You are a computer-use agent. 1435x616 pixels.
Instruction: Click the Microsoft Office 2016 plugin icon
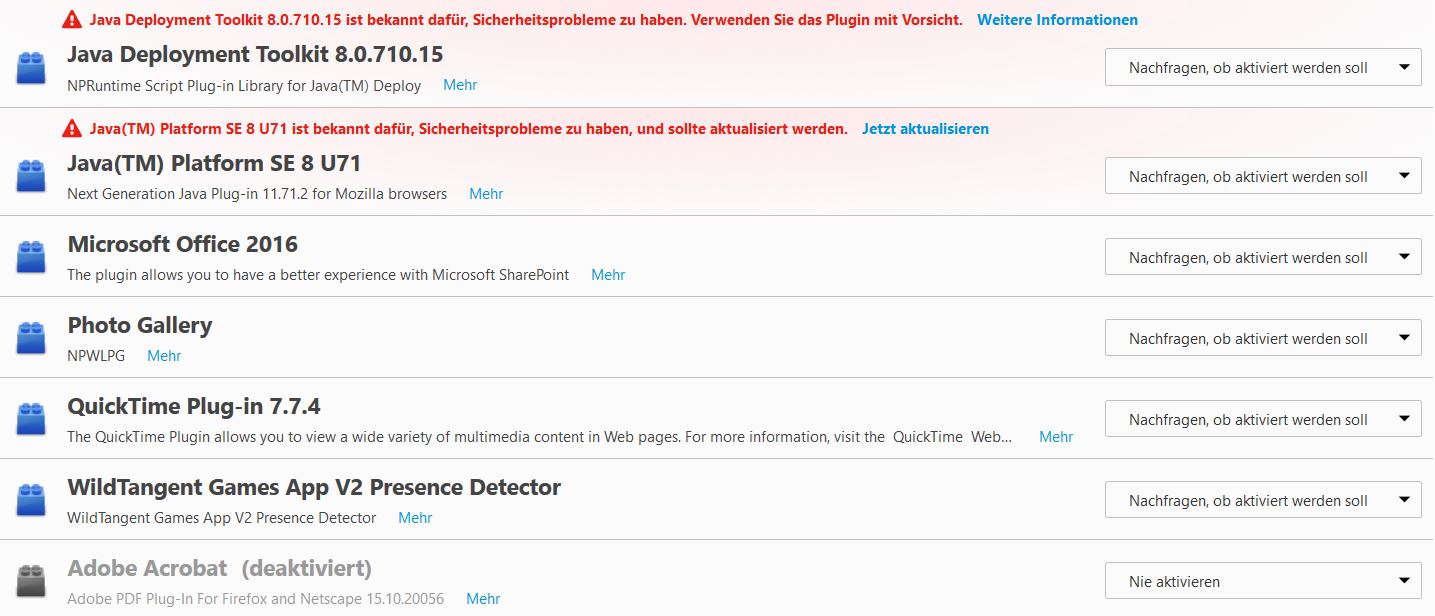pyautogui.click(x=32, y=258)
